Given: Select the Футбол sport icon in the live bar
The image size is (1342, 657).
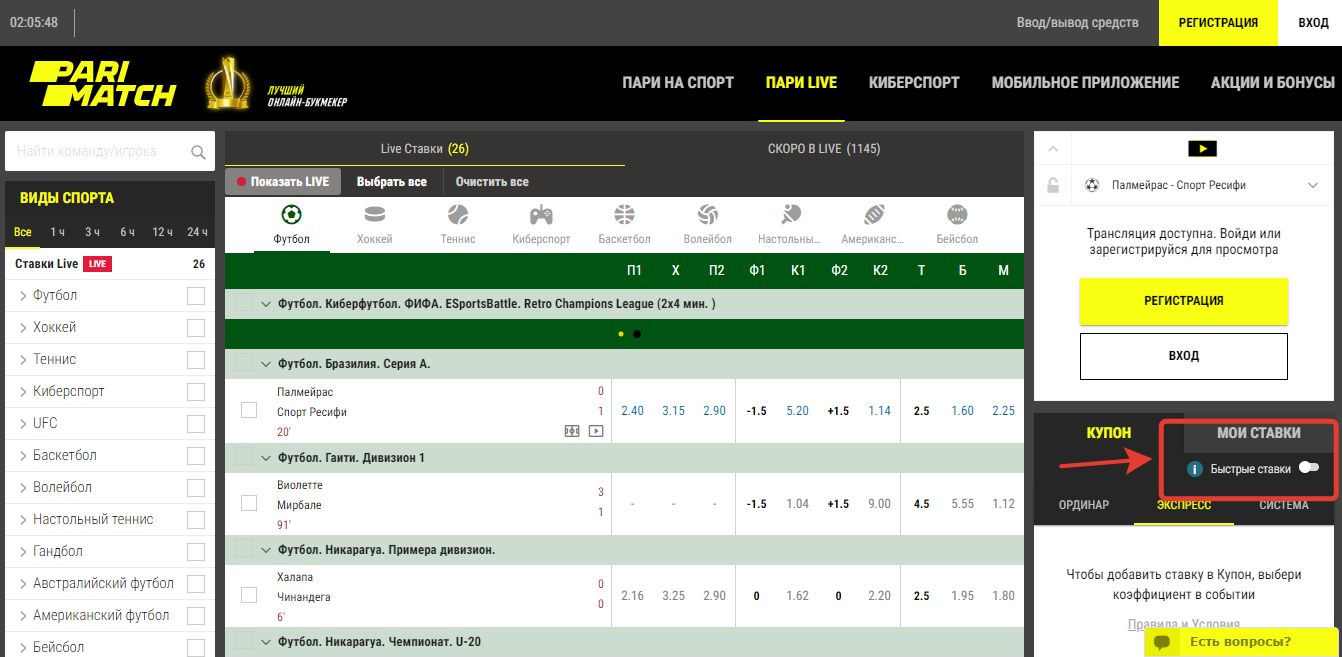Looking at the screenshot, I should point(292,214).
